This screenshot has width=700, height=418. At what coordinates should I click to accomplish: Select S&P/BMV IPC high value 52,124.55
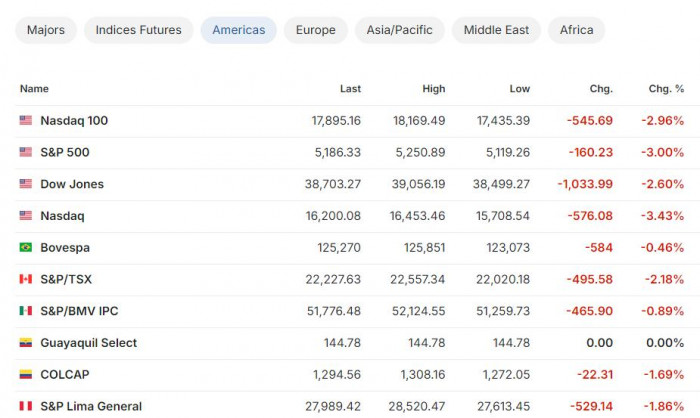(419, 311)
